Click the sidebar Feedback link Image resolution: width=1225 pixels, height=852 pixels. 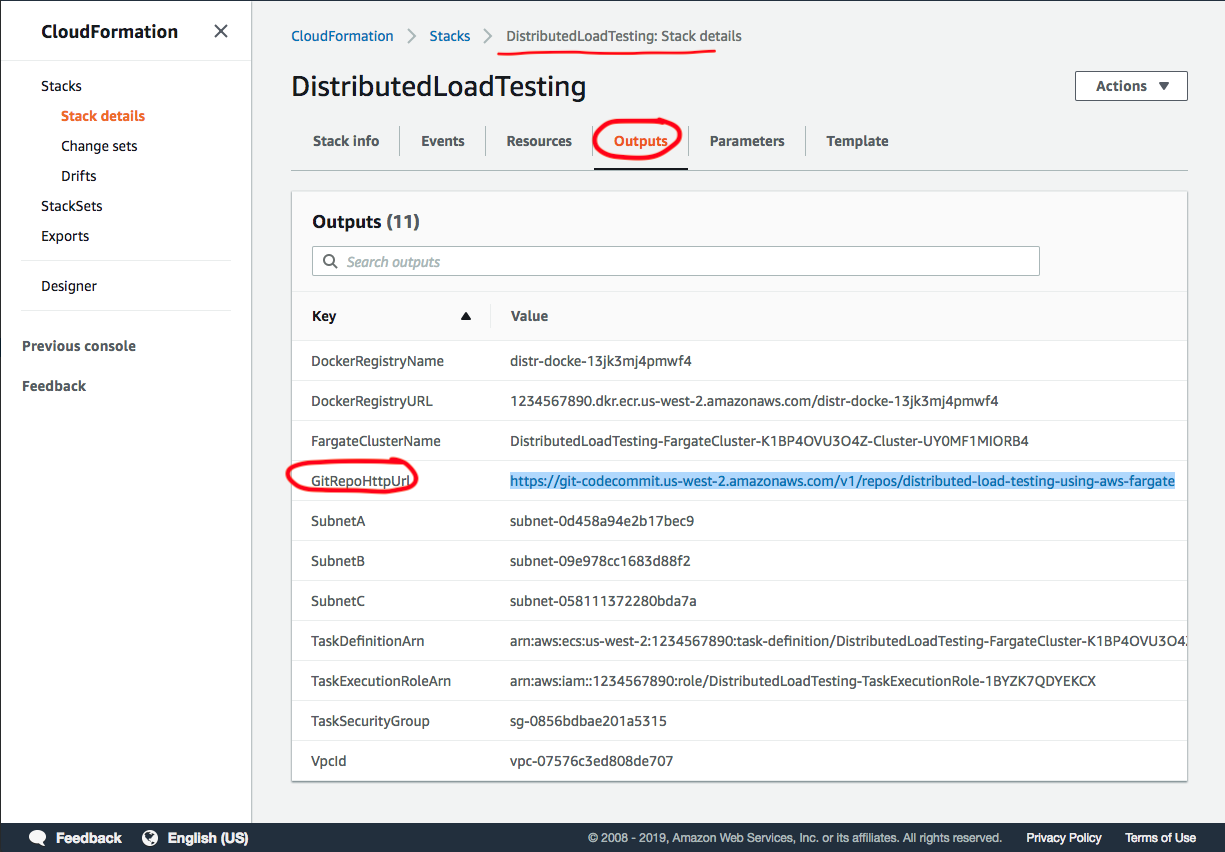pyautogui.click(x=54, y=386)
